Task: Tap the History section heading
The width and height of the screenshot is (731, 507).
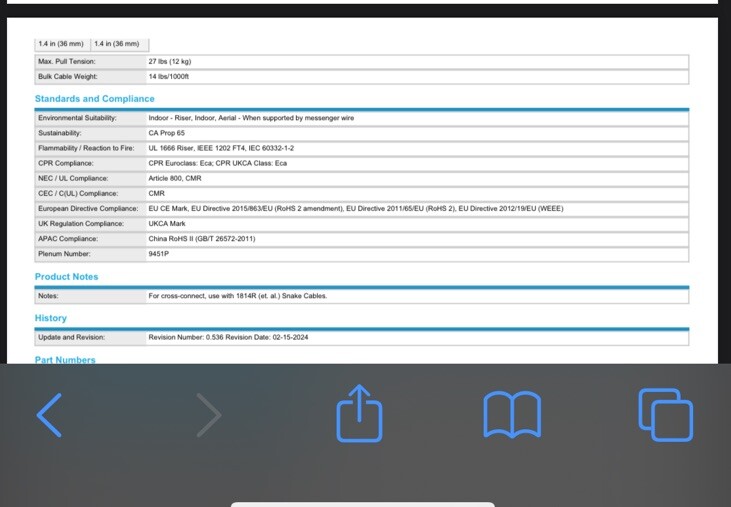Action: [51, 318]
